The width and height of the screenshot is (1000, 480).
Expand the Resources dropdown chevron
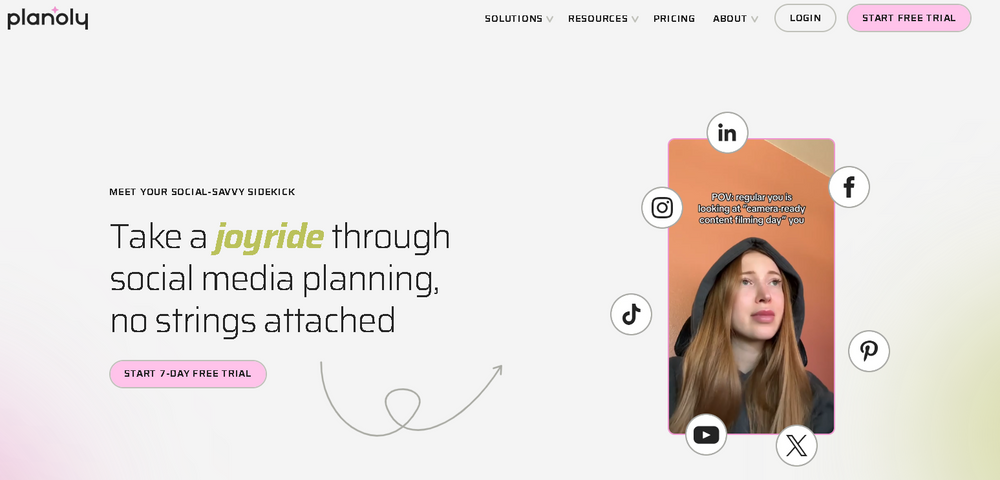(x=635, y=19)
